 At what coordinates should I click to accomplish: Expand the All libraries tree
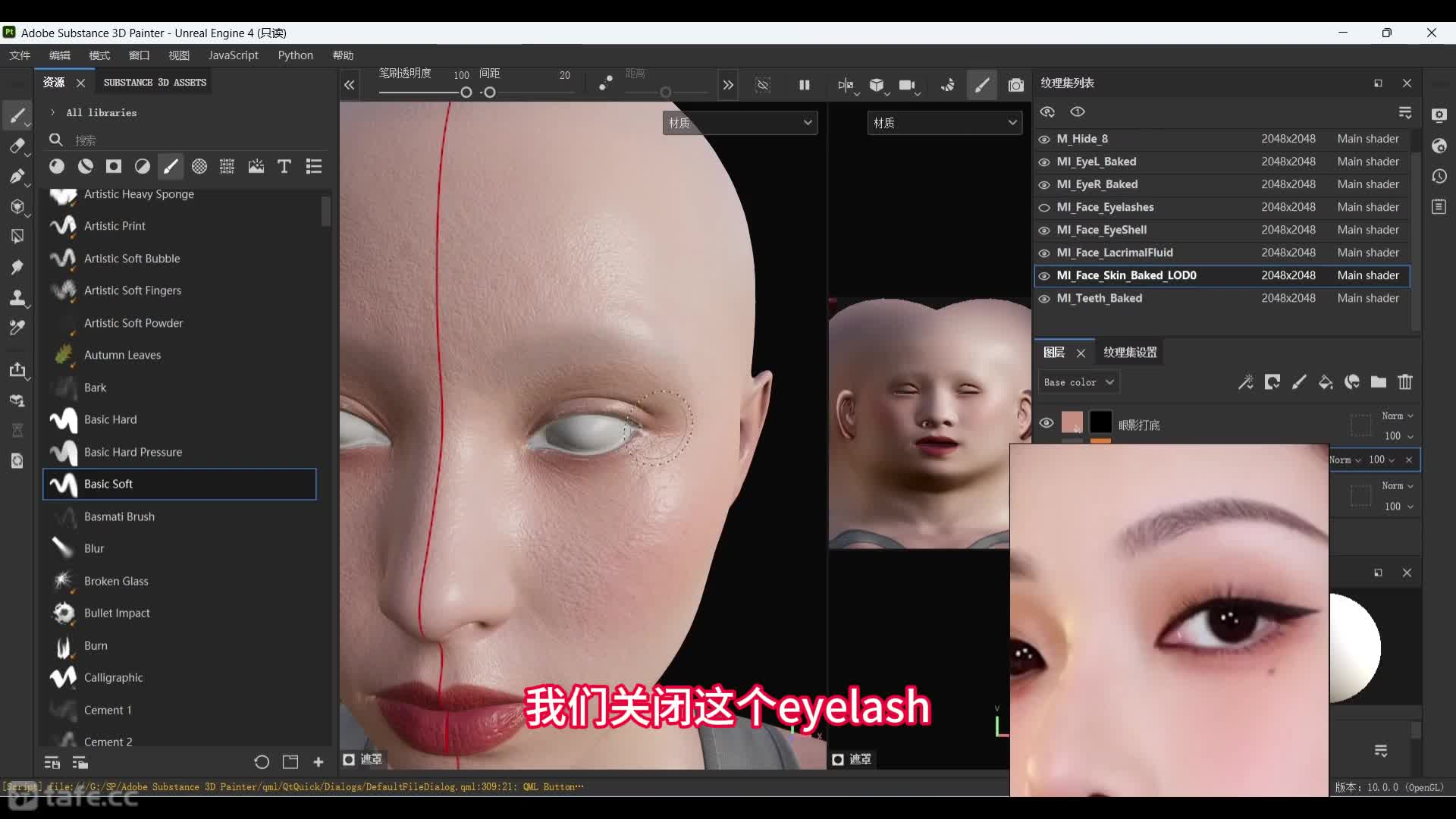[x=52, y=113]
